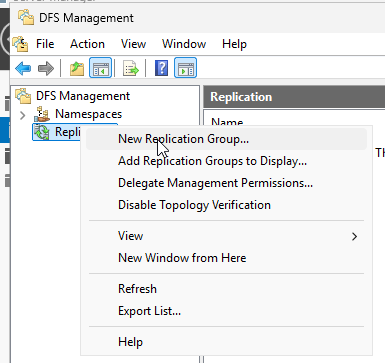Click the Name column header

coord(227,122)
